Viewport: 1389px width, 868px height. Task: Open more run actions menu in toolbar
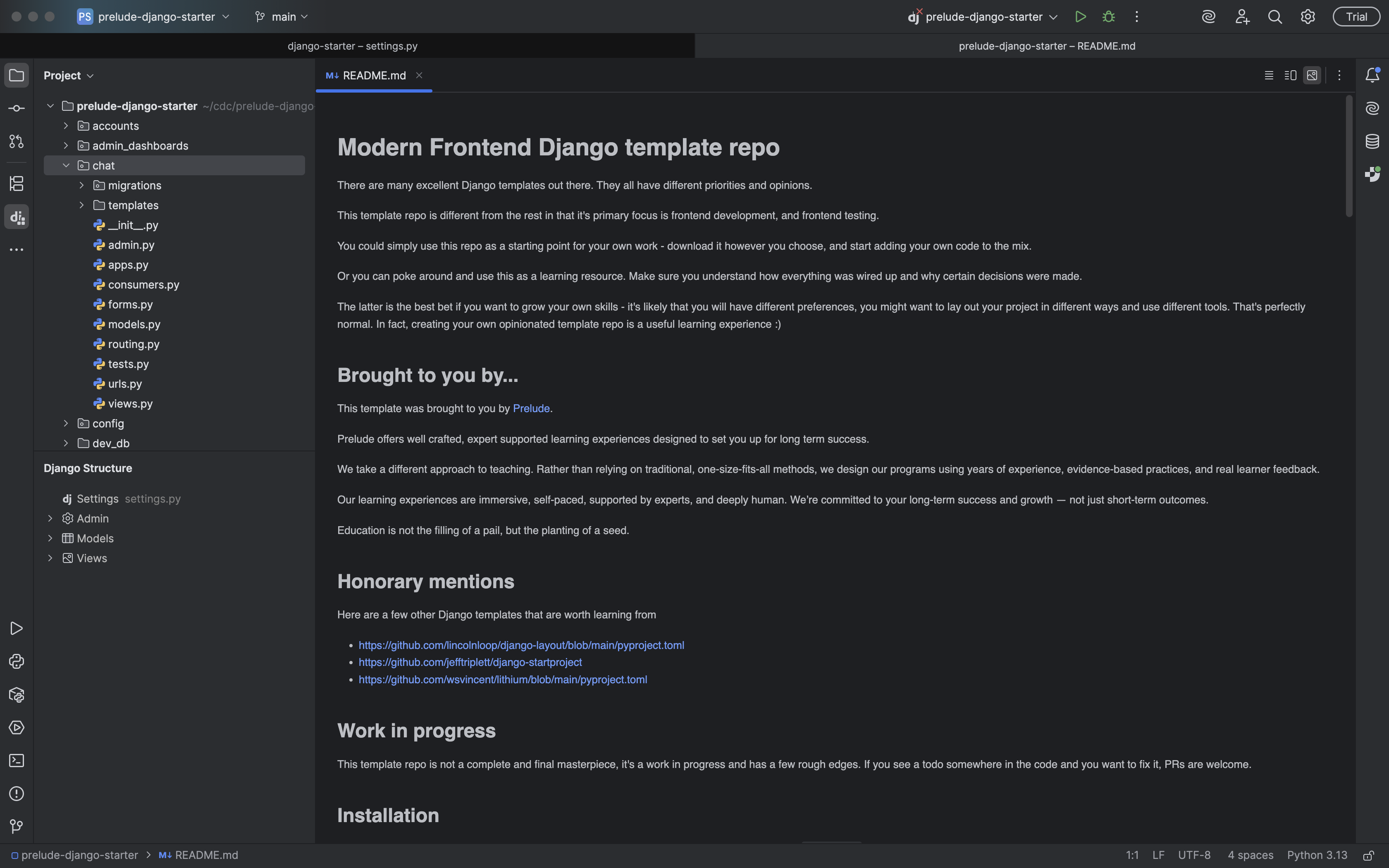[1136, 17]
